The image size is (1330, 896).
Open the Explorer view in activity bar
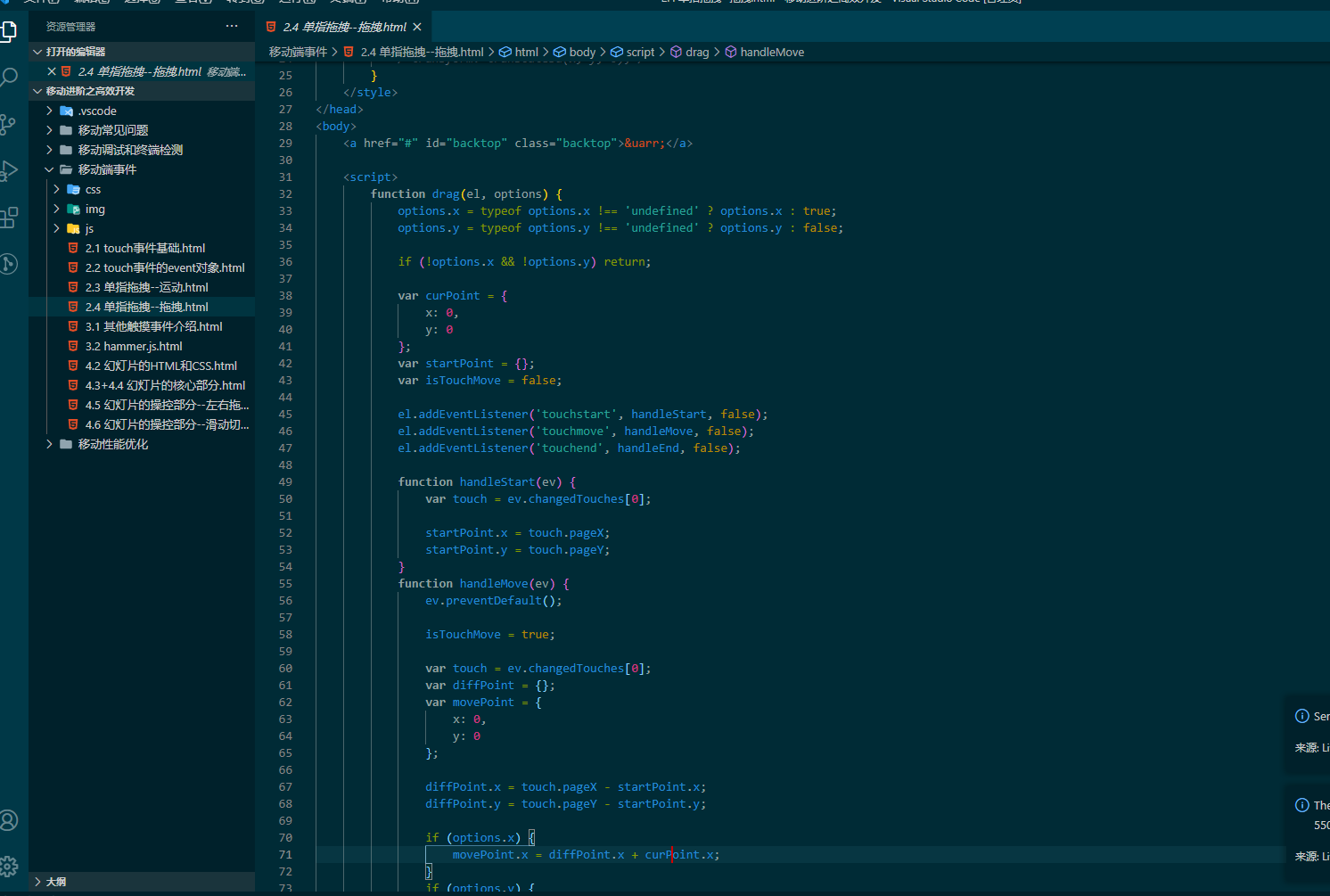point(8,31)
